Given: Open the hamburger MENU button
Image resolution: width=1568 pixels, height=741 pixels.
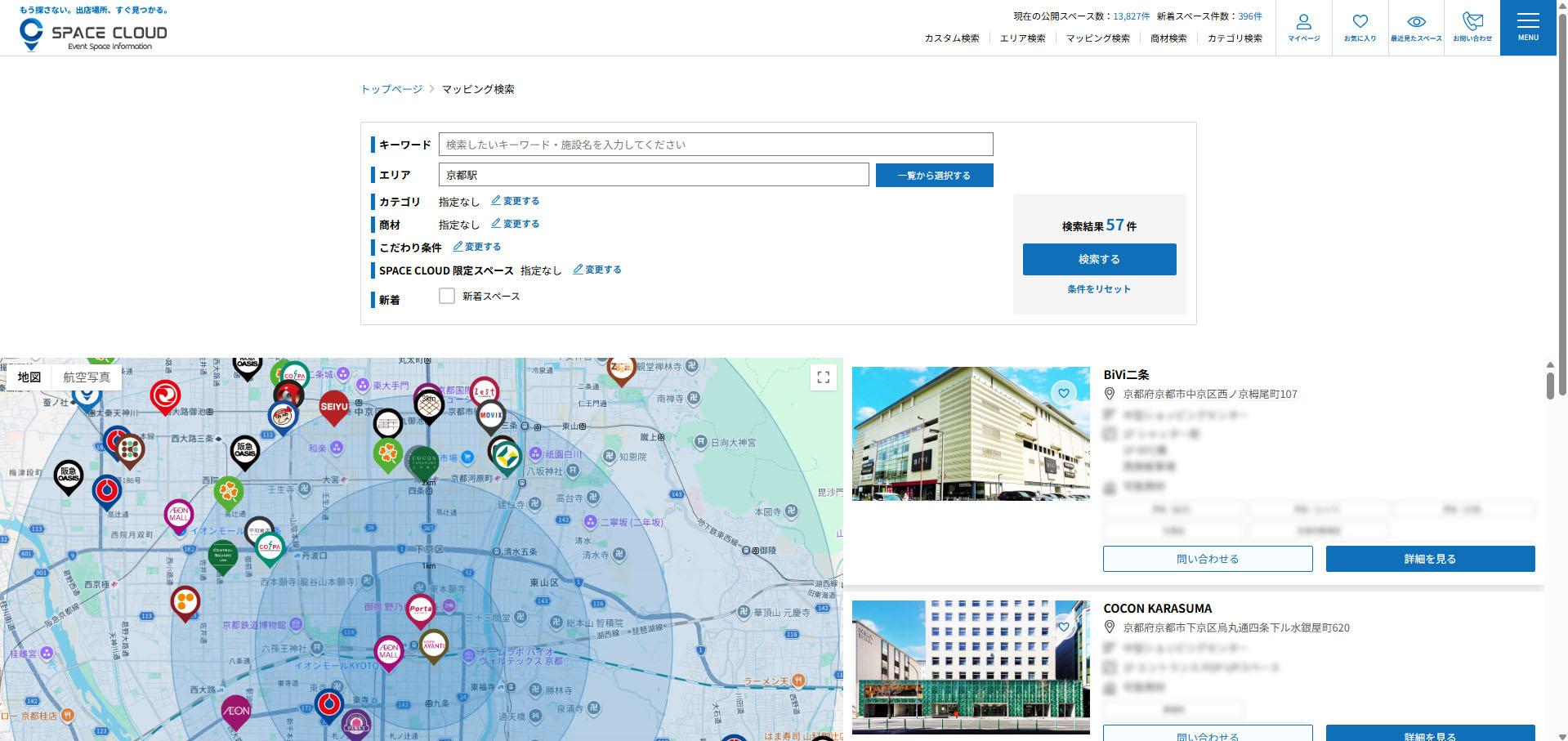Looking at the screenshot, I should click(1528, 28).
